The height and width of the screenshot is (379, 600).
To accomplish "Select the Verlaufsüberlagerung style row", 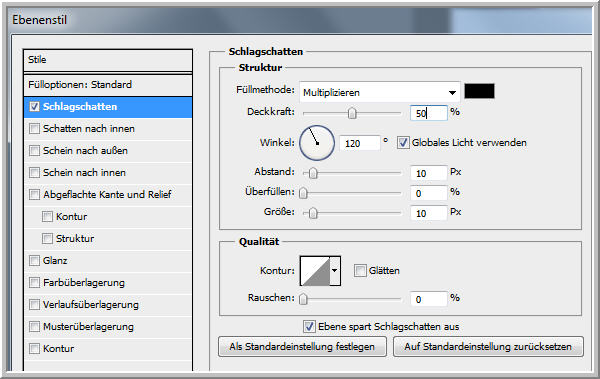I will point(108,305).
